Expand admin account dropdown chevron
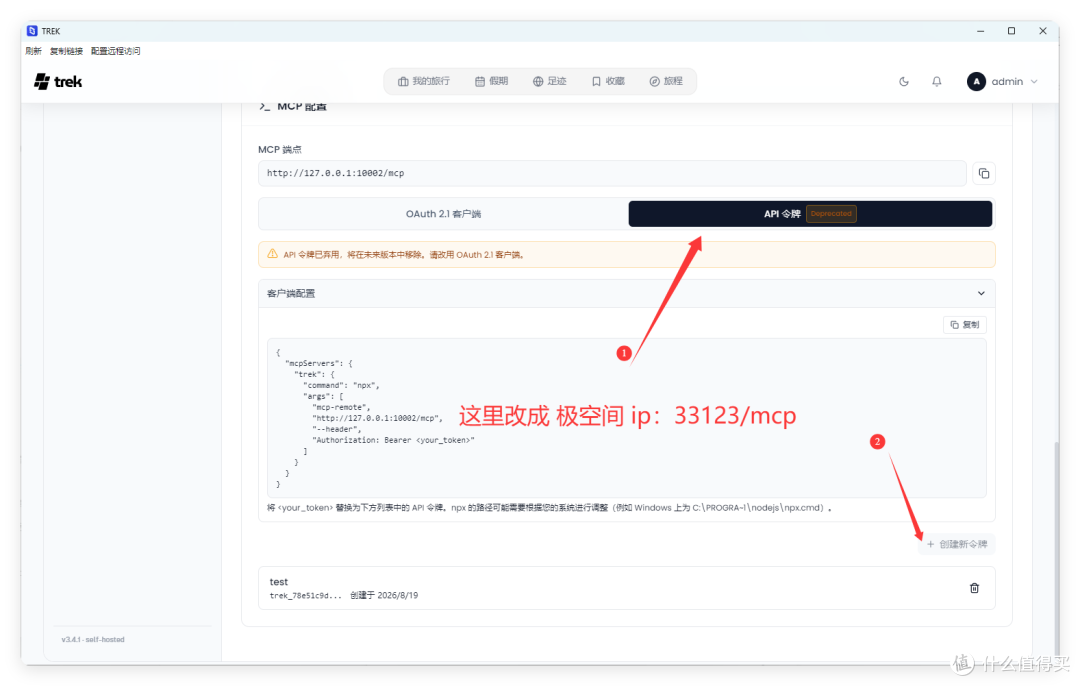Screen dimensions: 1080x686 tap(1034, 81)
